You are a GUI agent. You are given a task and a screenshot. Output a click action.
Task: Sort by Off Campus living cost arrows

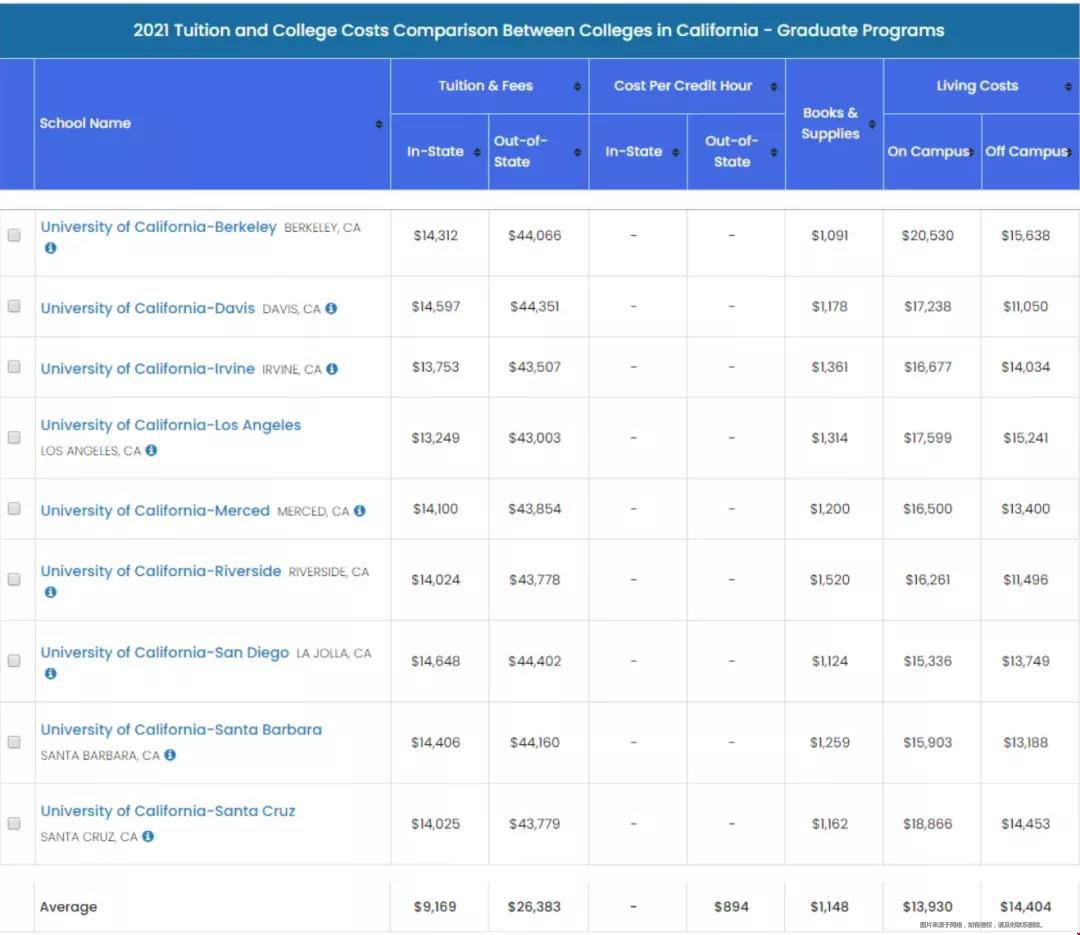point(1069,152)
